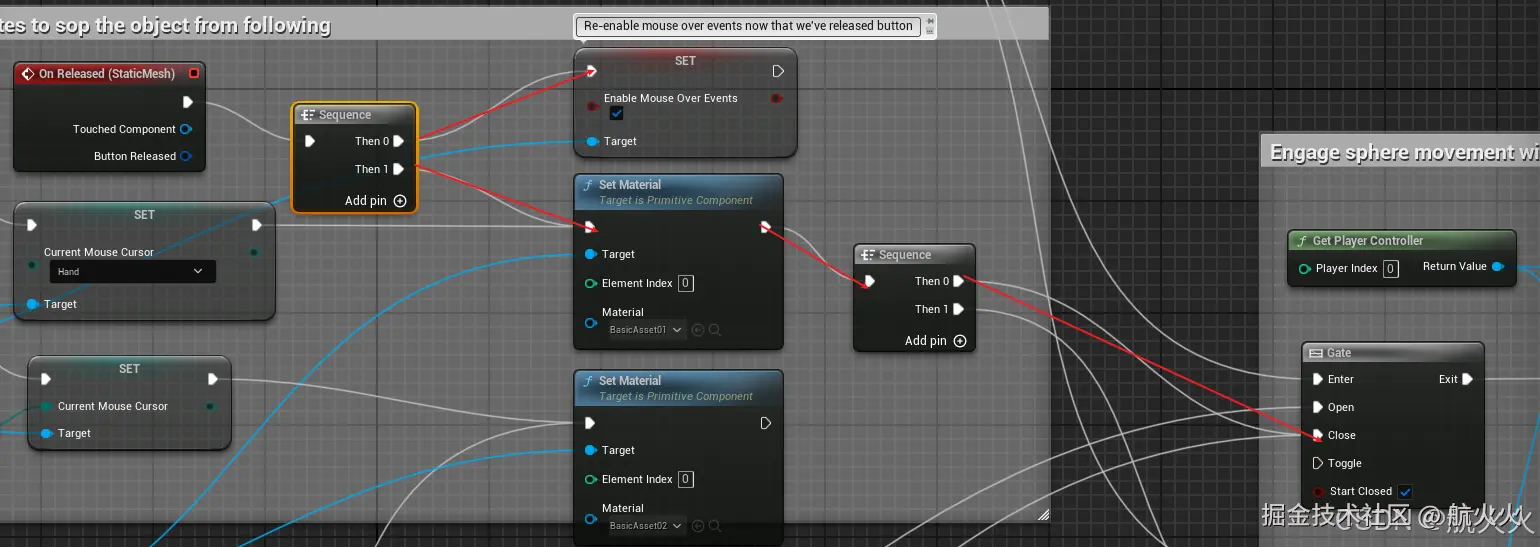Click the exec output pin of On Released node
Viewport: 1540px width, 547px height.
(x=187, y=102)
